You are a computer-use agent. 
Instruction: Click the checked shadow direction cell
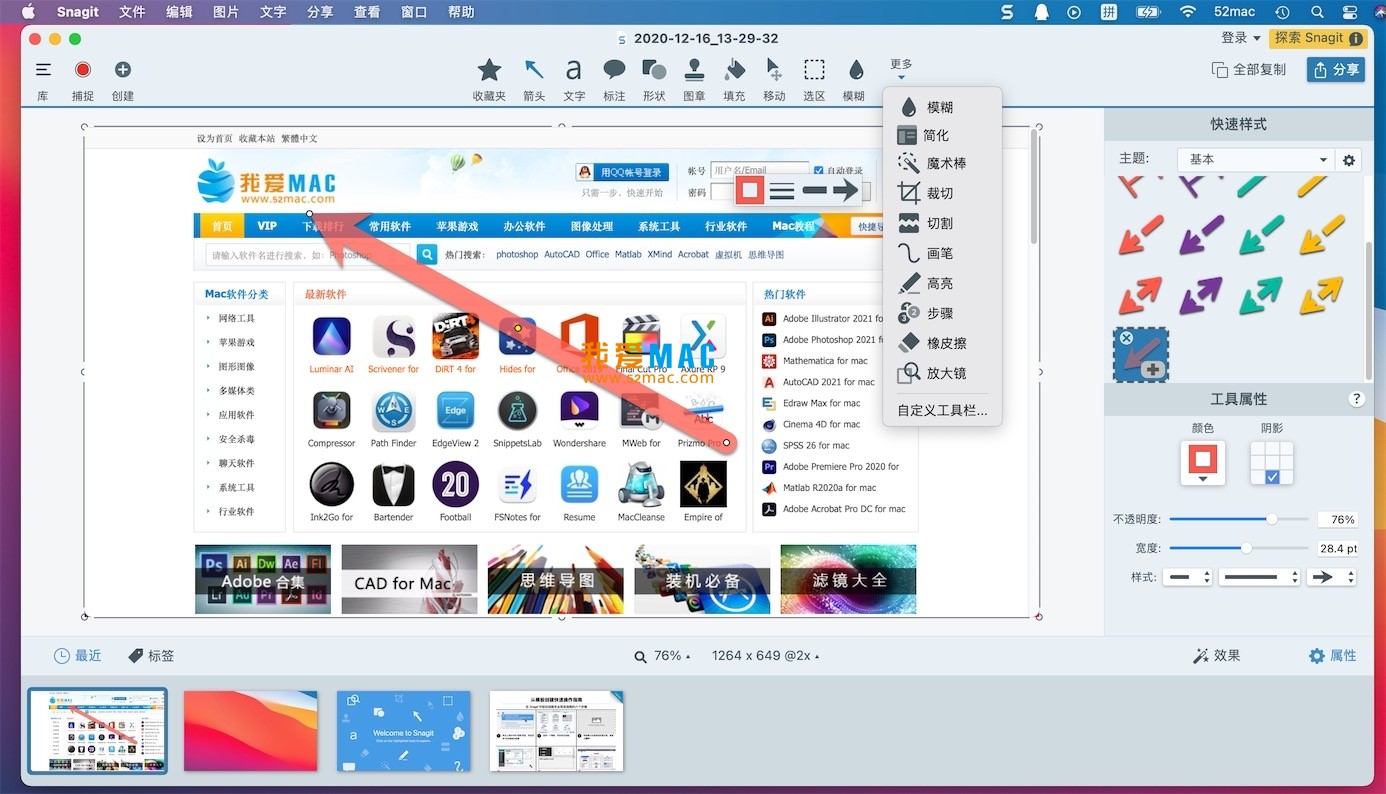click(1272, 478)
